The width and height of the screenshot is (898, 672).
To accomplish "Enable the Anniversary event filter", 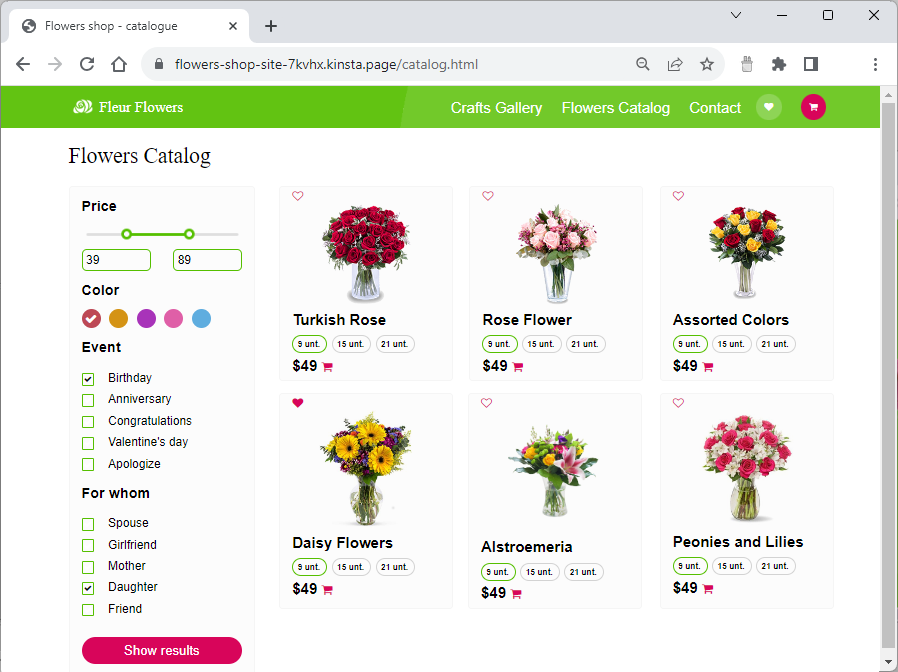I will point(88,400).
